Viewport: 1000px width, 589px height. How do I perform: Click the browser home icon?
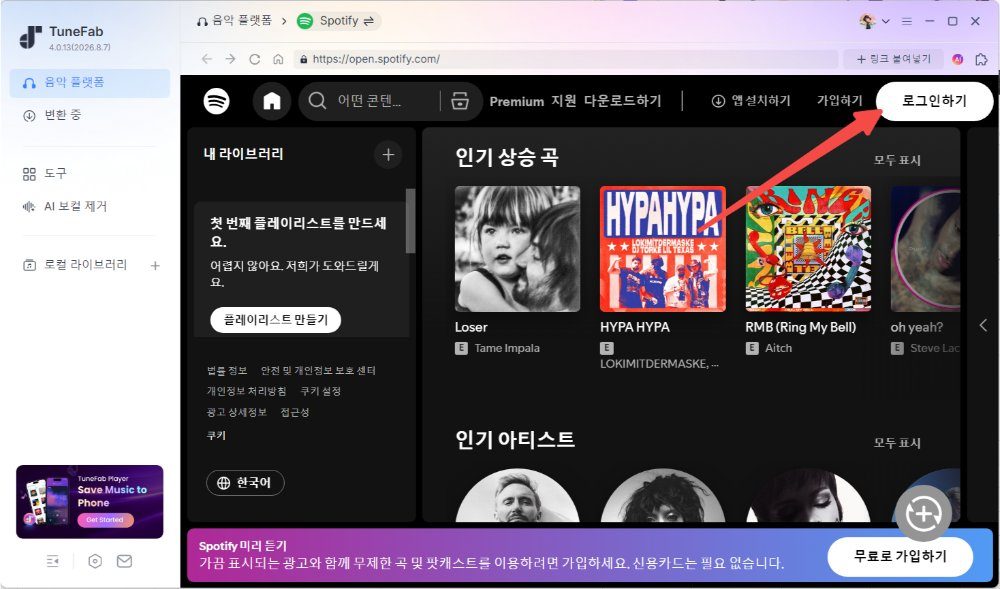tap(278, 59)
